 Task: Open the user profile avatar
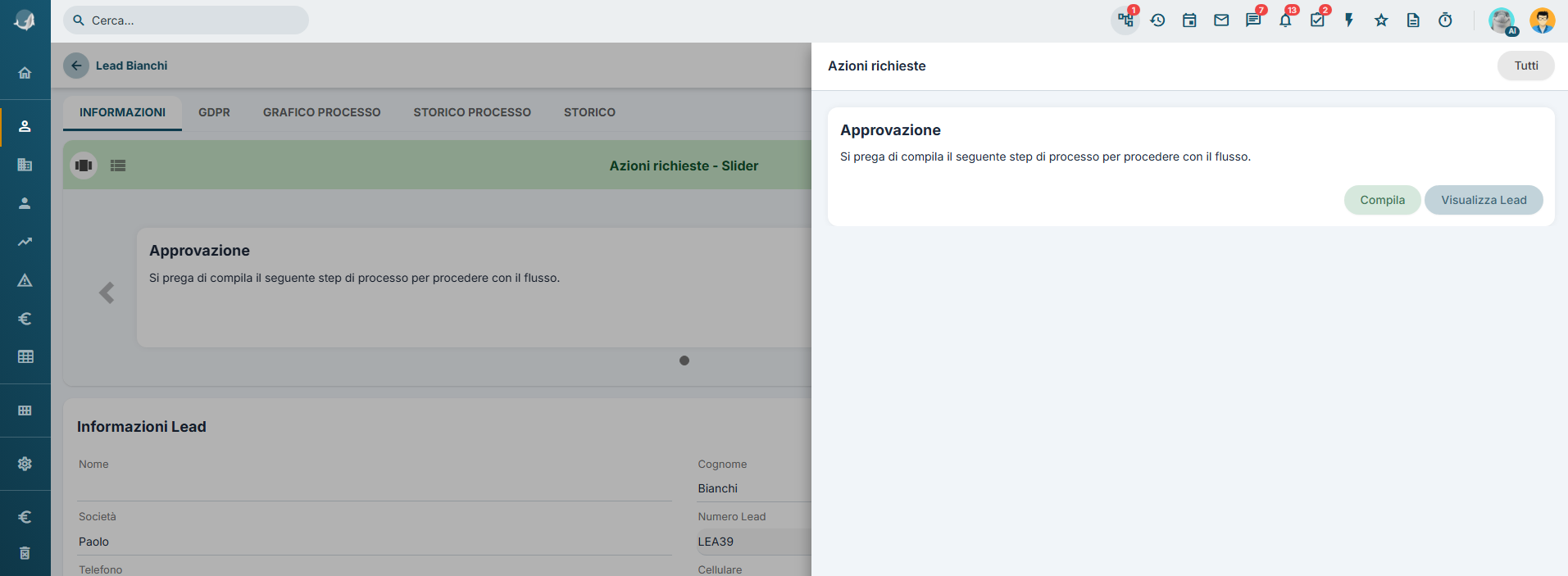[1543, 20]
